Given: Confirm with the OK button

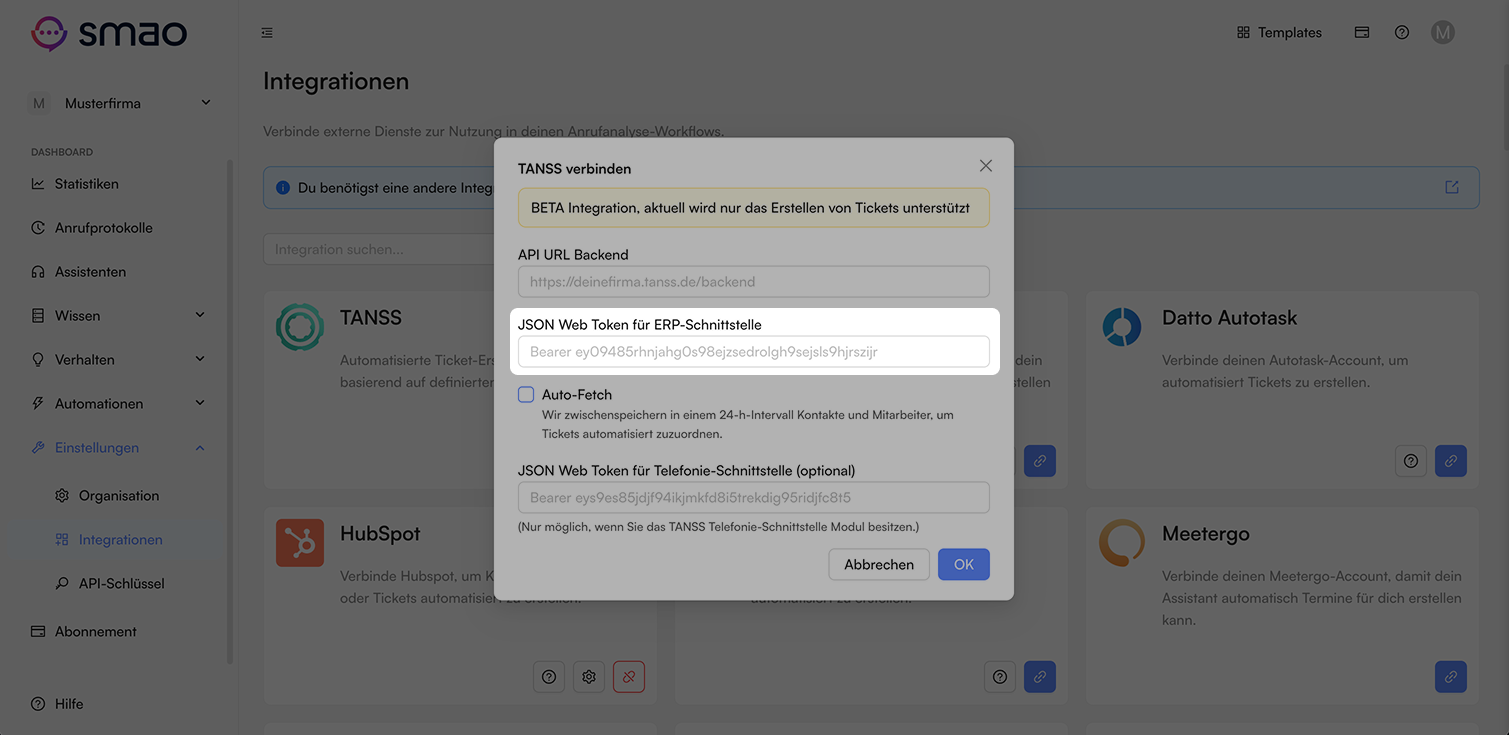Looking at the screenshot, I should [x=964, y=565].
